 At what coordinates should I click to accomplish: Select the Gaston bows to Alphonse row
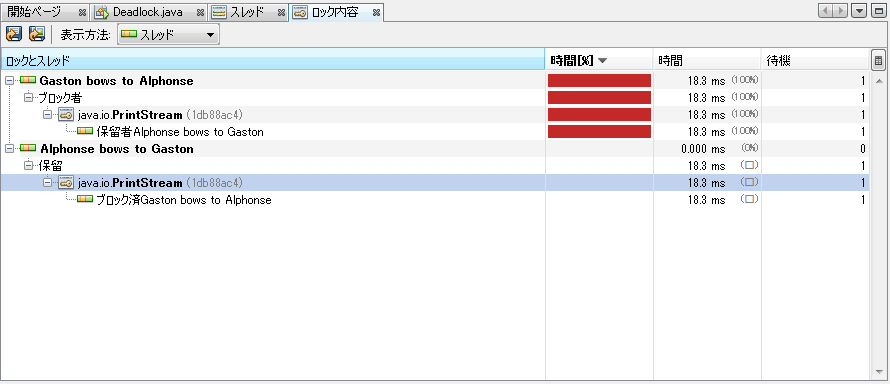coord(434,81)
